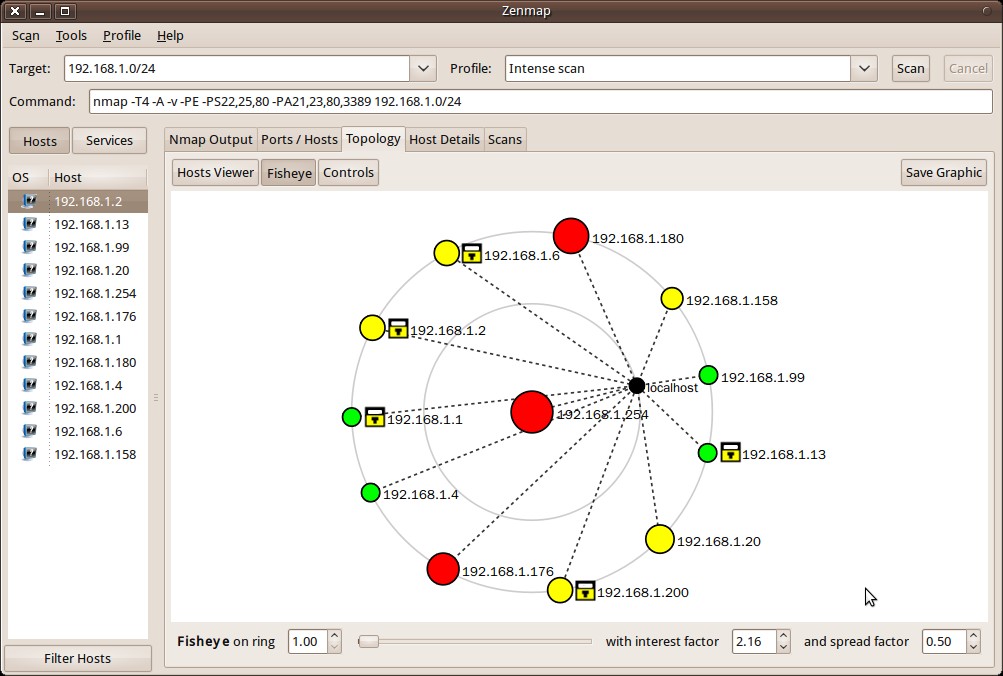Click the OS icon next to 192.168.1.99
Image resolution: width=1003 pixels, height=676 pixels.
click(29, 248)
